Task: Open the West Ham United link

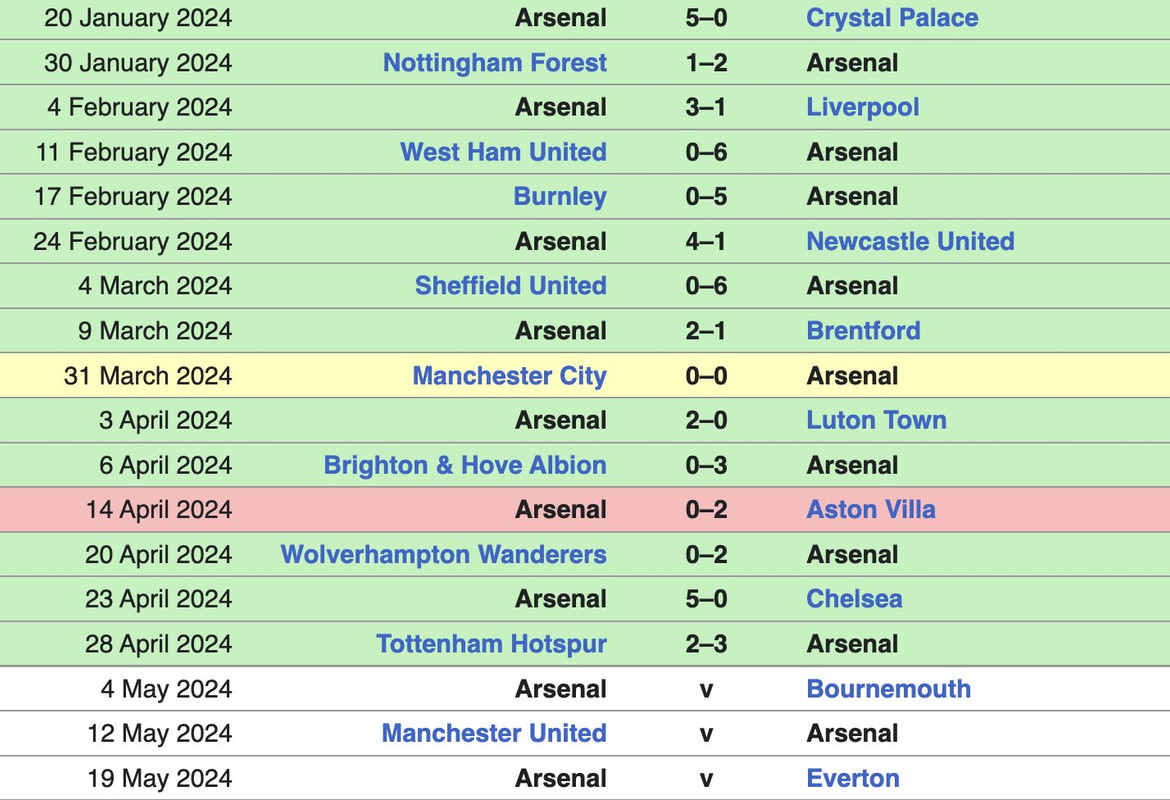Action: (x=504, y=152)
